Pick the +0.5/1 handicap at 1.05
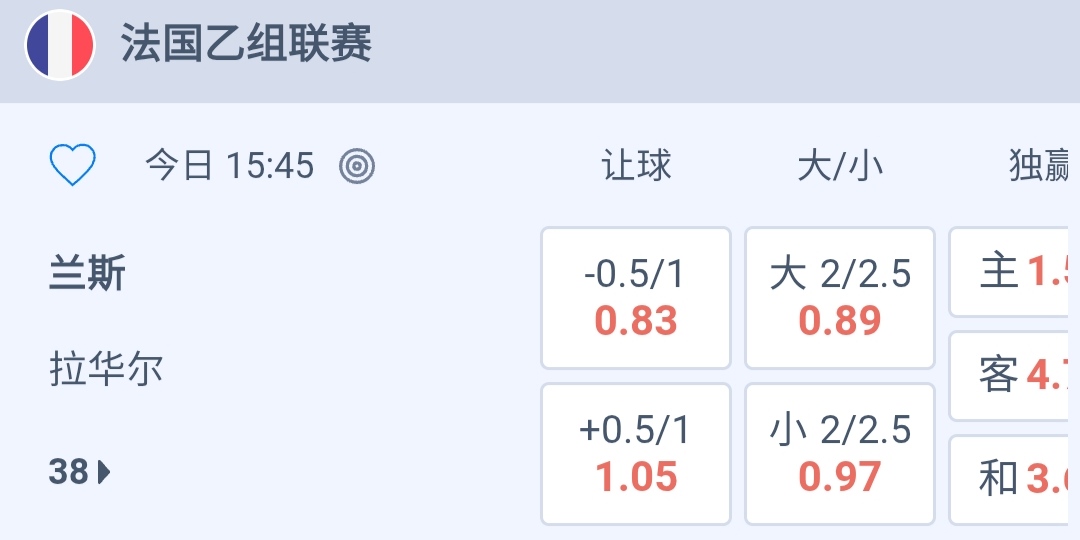 [636, 454]
